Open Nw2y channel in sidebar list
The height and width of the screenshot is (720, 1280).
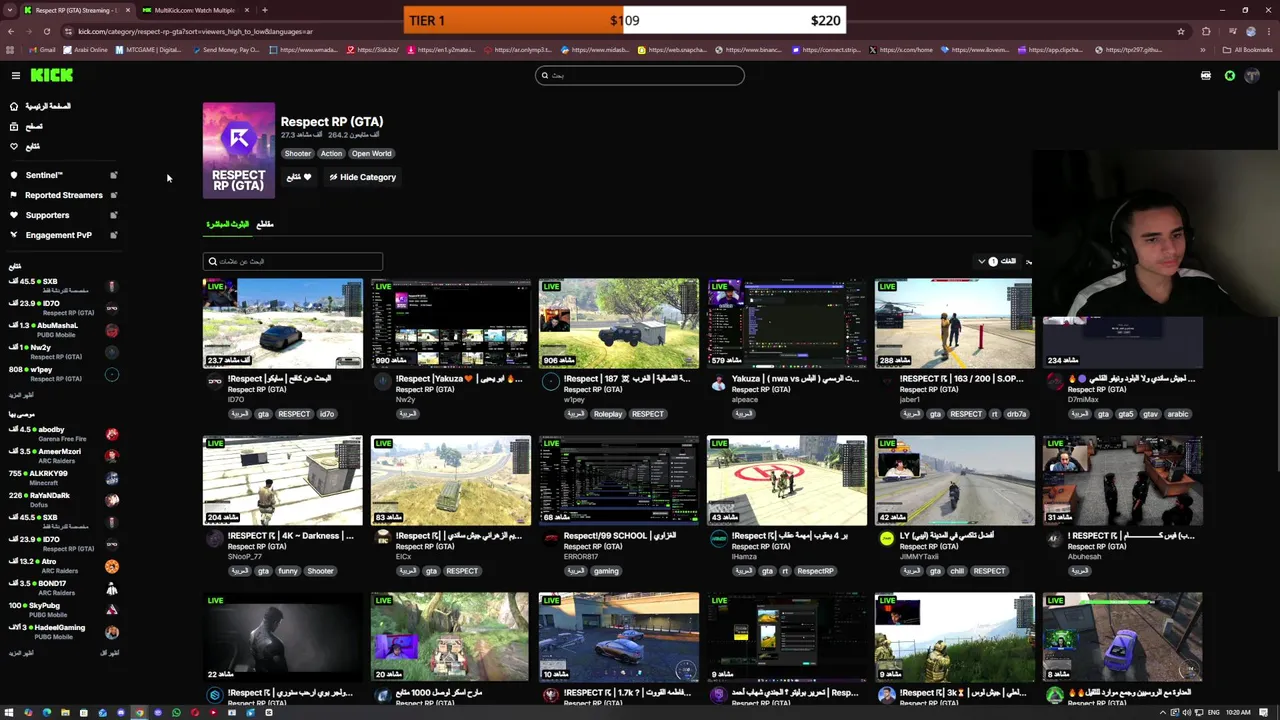(x=63, y=352)
